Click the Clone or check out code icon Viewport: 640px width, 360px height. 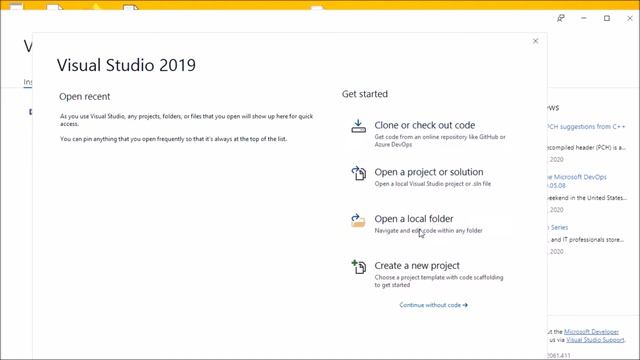pyautogui.click(x=358, y=126)
